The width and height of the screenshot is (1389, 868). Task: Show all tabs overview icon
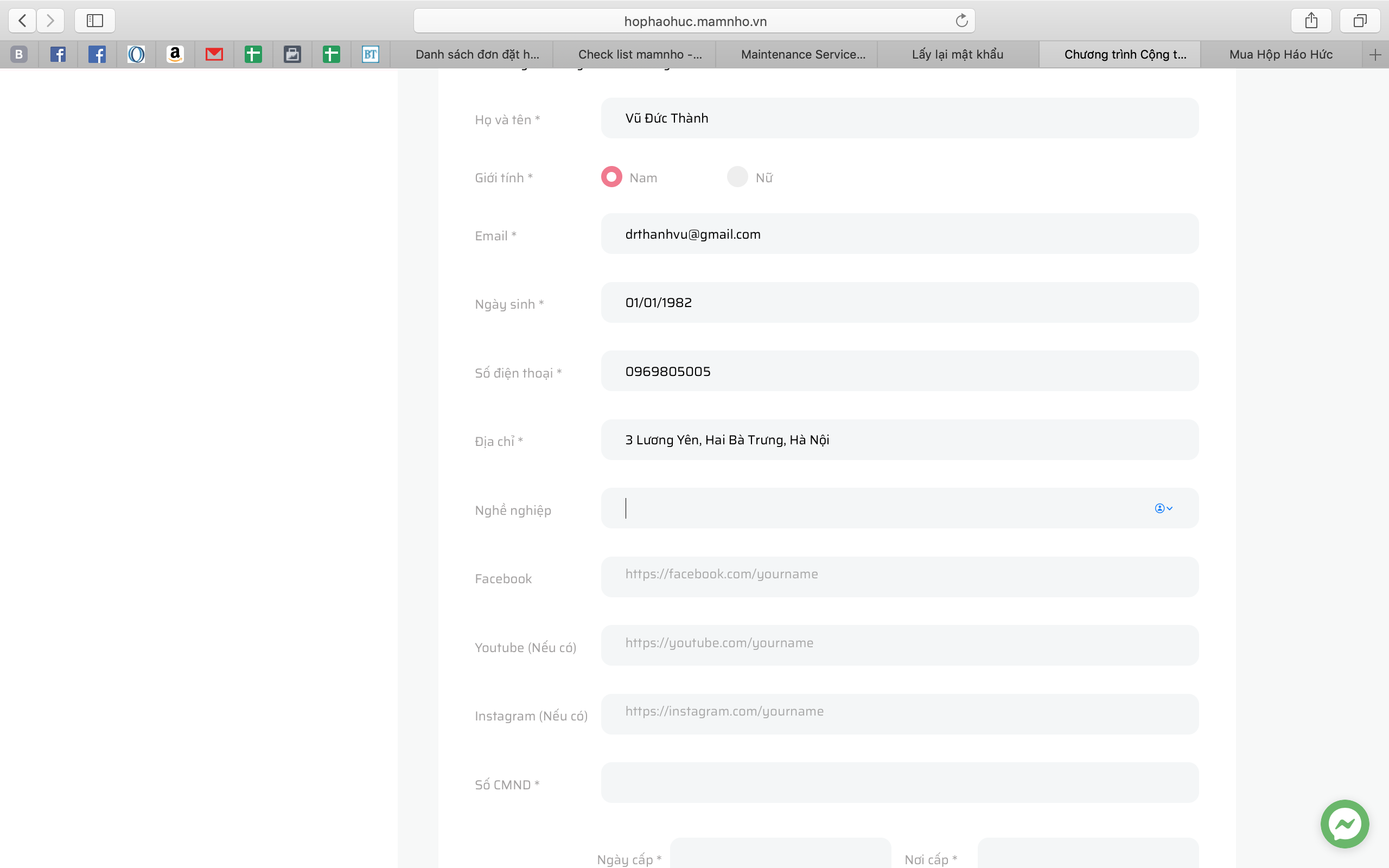click(1360, 21)
